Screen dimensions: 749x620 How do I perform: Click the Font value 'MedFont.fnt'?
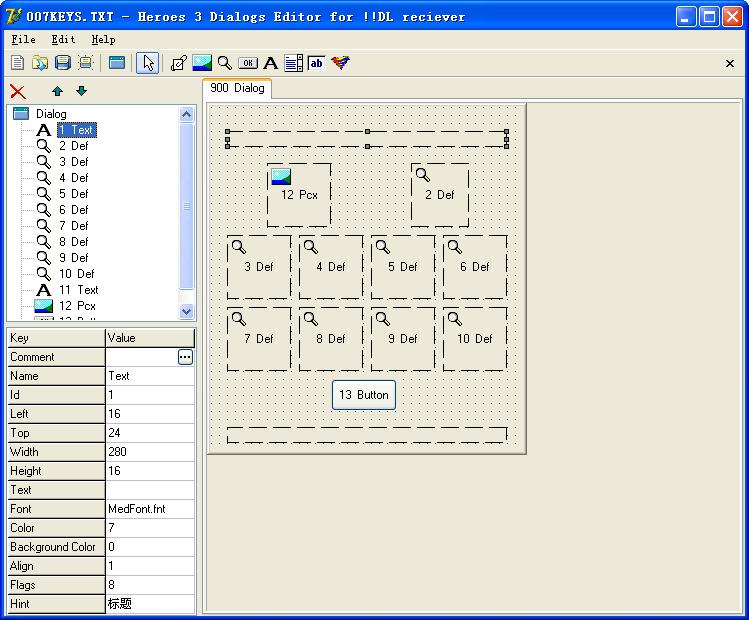click(x=150, y=509)
